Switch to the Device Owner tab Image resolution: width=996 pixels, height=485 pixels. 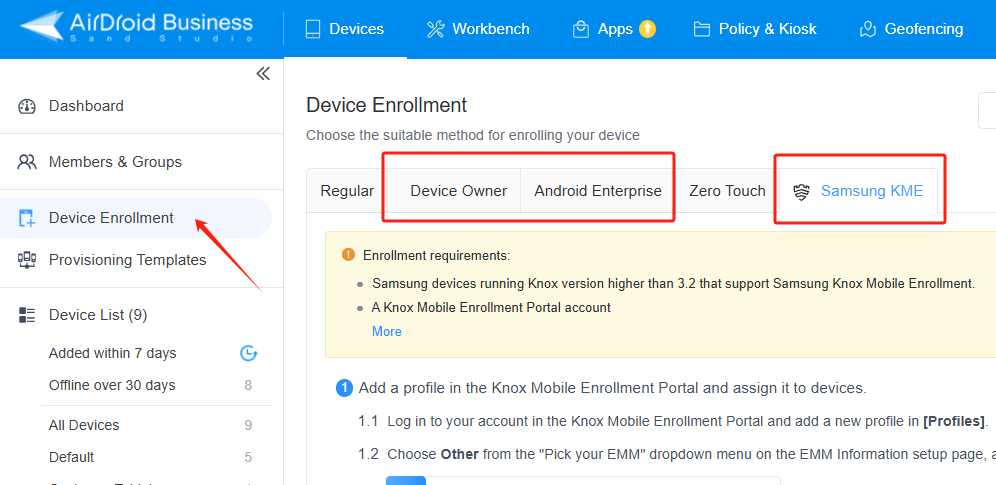(459, 191)
